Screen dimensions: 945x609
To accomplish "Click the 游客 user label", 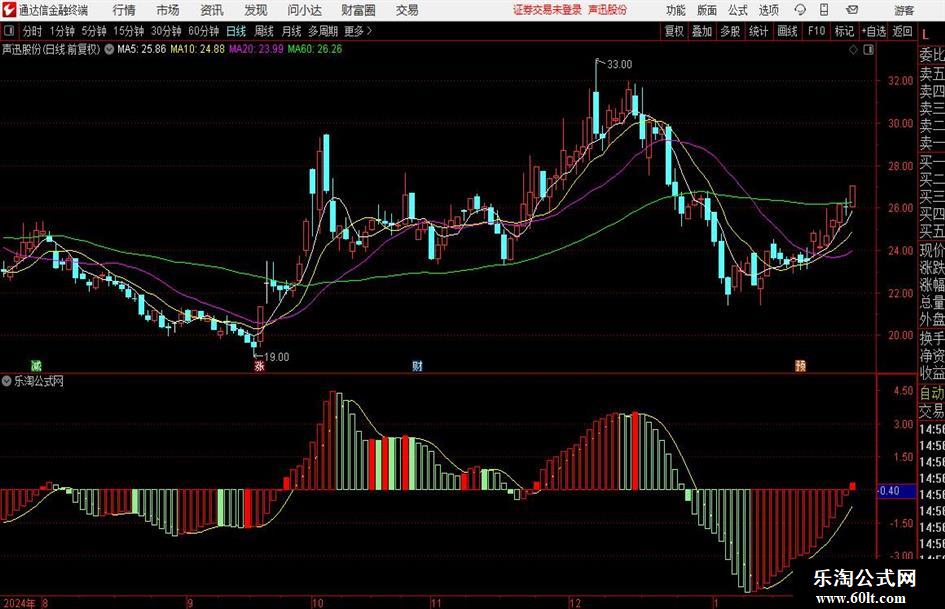I will click(x=904, y=10).
